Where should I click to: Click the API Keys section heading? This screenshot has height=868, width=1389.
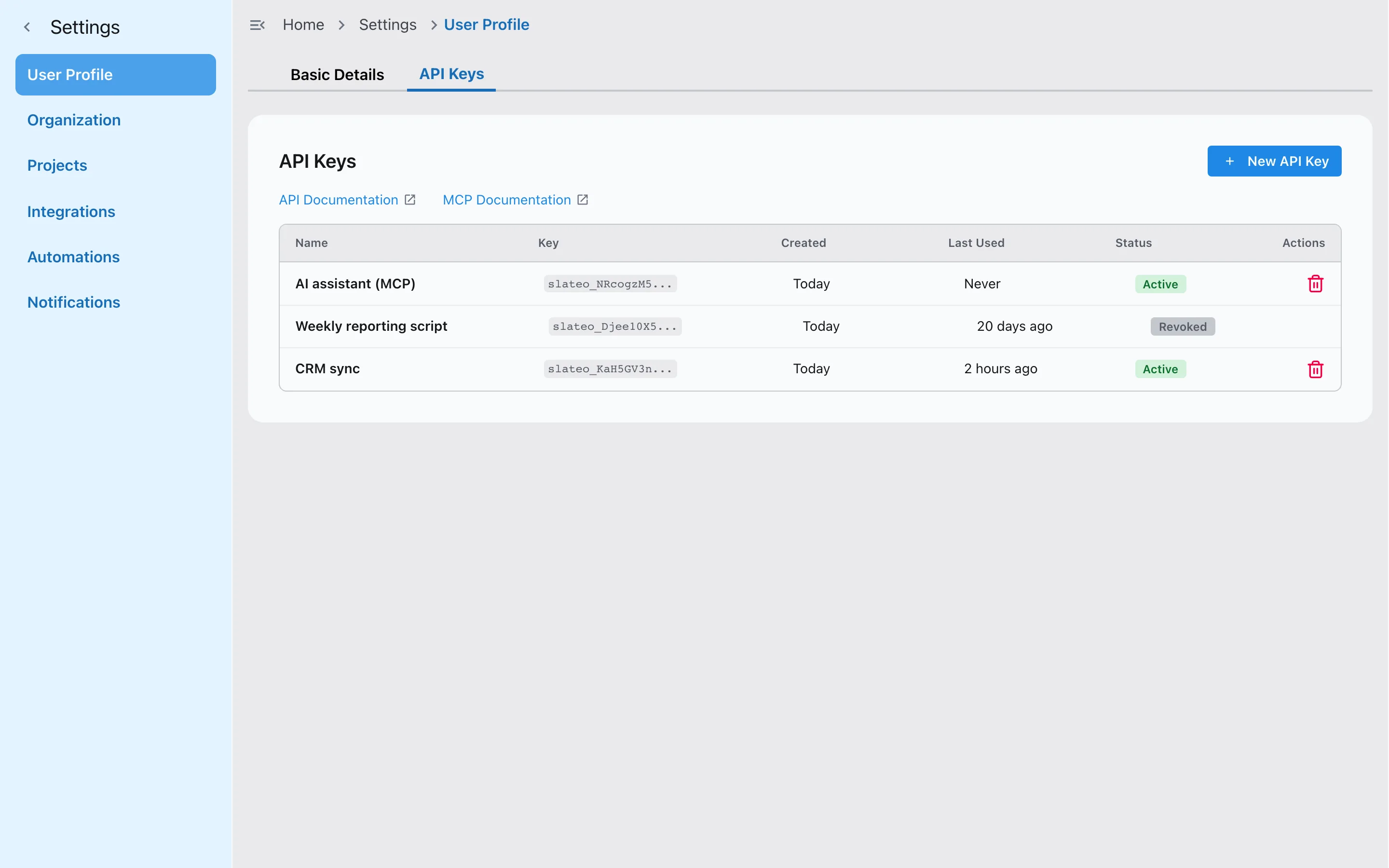point(317,162)
